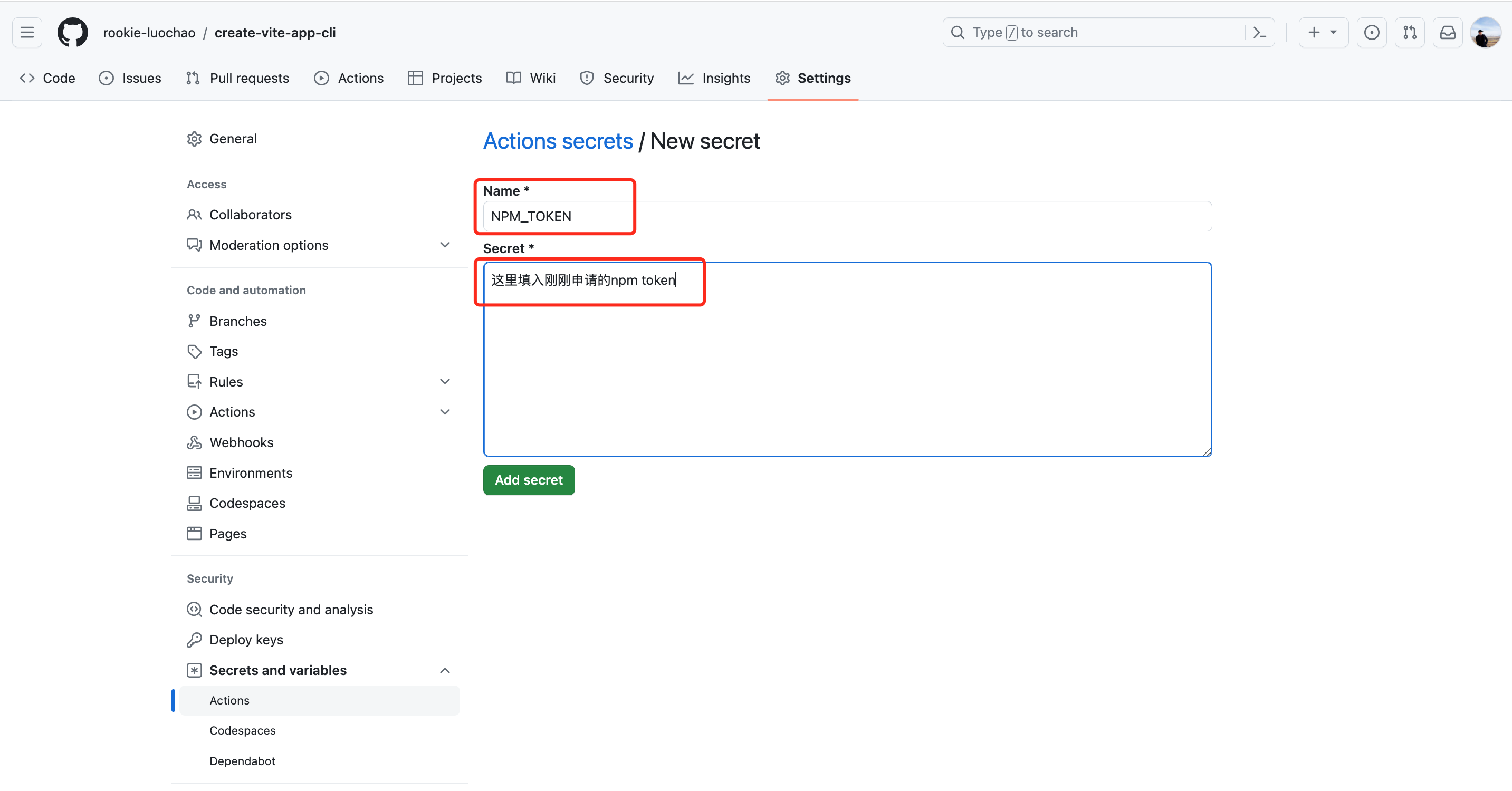Select Dependabot under Secrets and variables
The image size is (1512, 791).
[320, 761]
